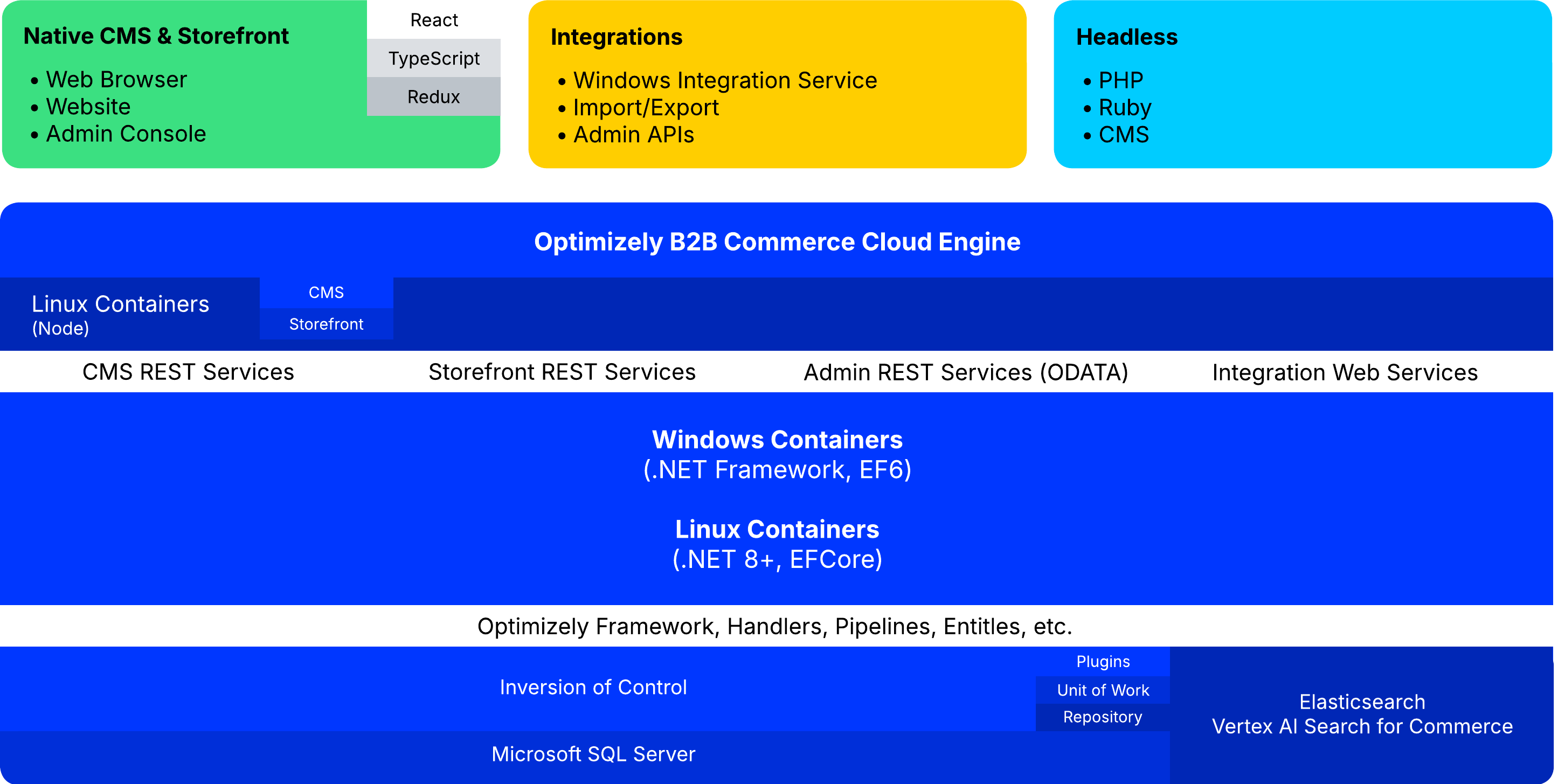Click the 'Windows Containers' heading
The image size is (1558, 784).
pos(777,440)
